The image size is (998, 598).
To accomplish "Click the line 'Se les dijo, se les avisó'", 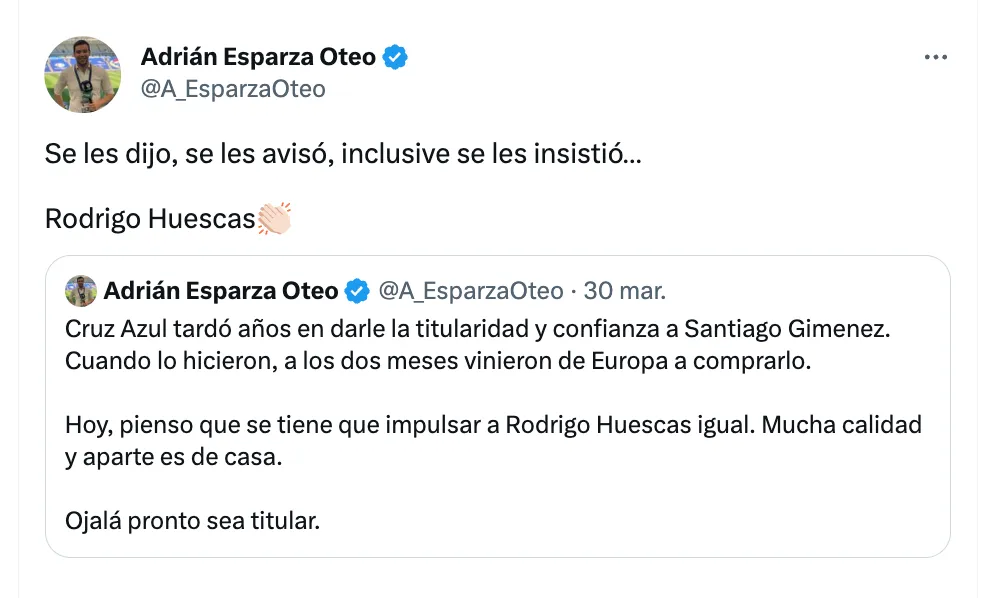I will click(345, 153).
